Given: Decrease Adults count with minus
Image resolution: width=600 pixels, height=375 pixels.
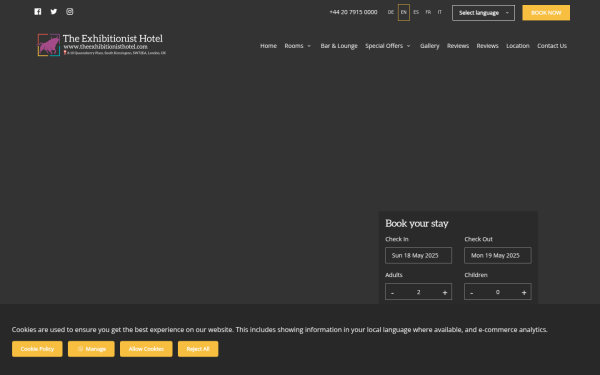Looking at the screenshot, I should tap(392, 292).
